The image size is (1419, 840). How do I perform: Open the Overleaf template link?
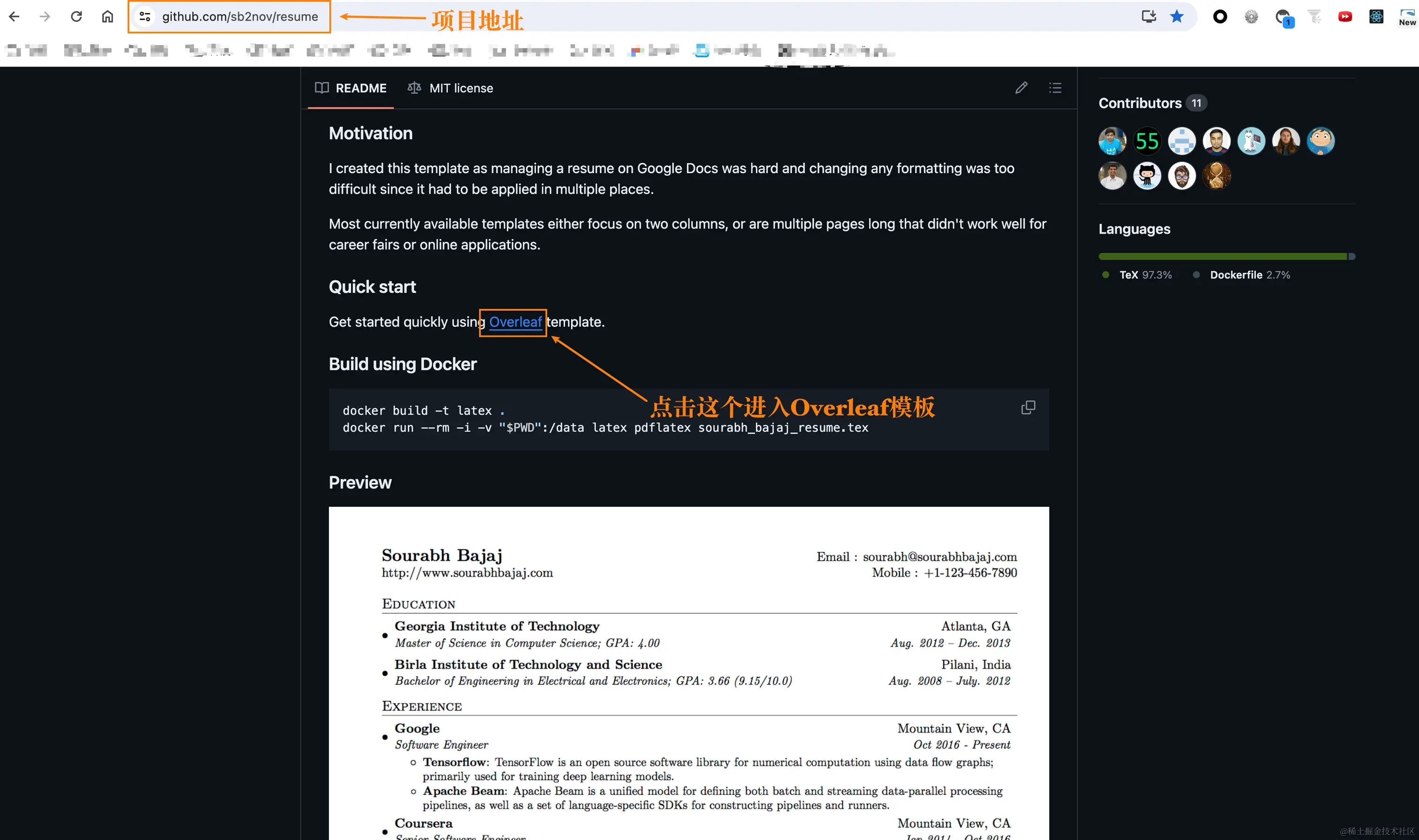515,322
